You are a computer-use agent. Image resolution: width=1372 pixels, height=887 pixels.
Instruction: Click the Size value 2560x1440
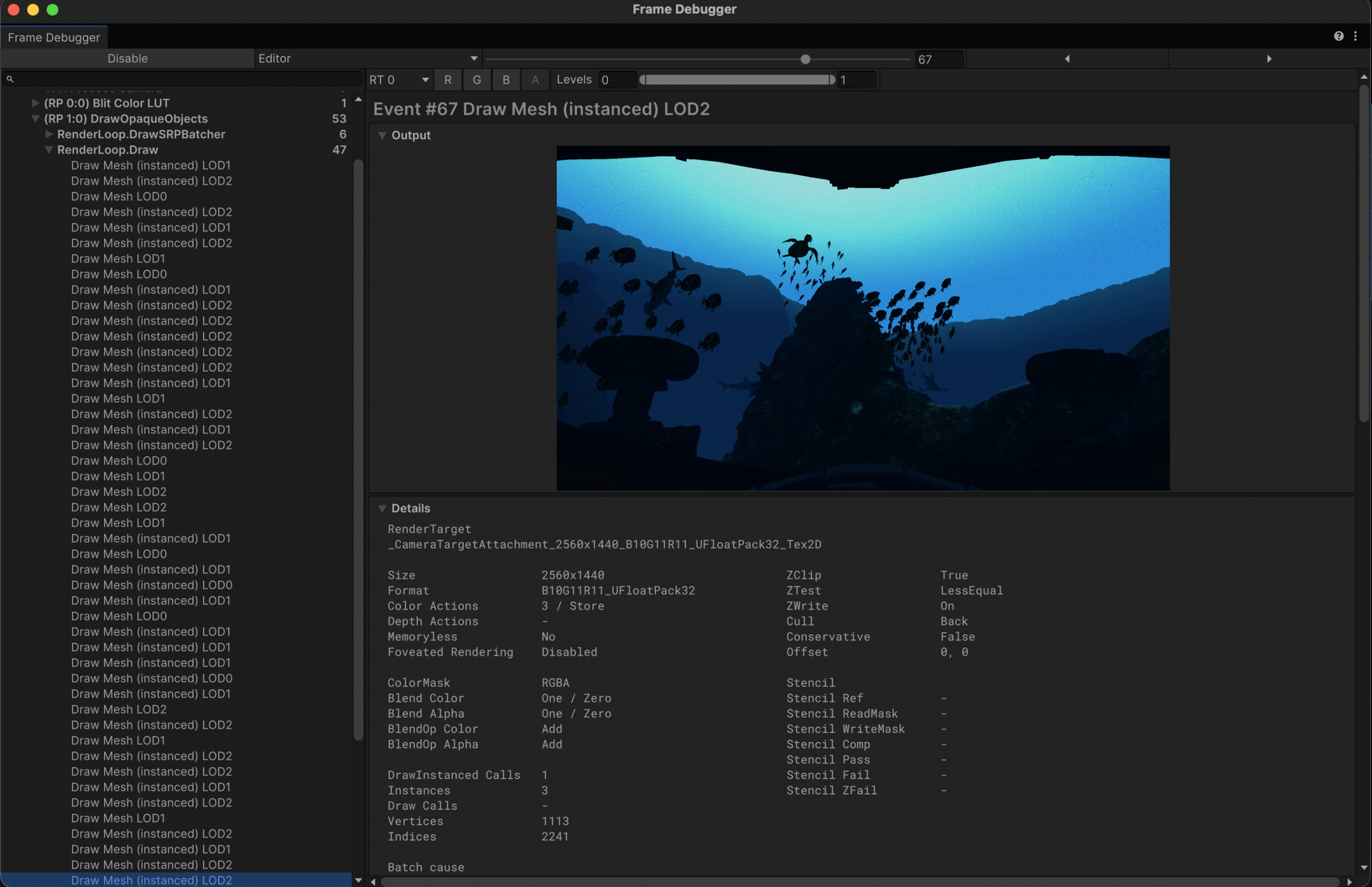point(573,576)
